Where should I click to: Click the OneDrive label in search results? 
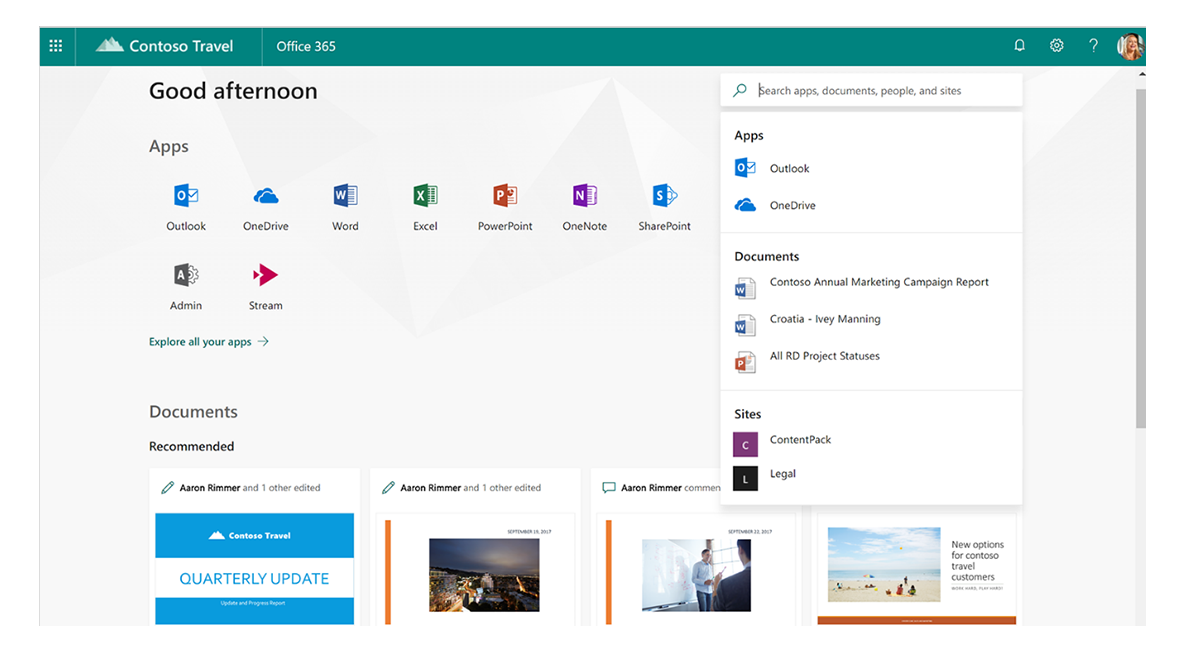coord(793,206)
